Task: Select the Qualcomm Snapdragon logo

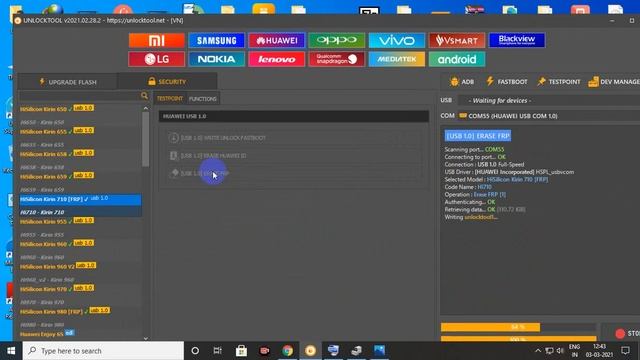Action: click(337, 59)
